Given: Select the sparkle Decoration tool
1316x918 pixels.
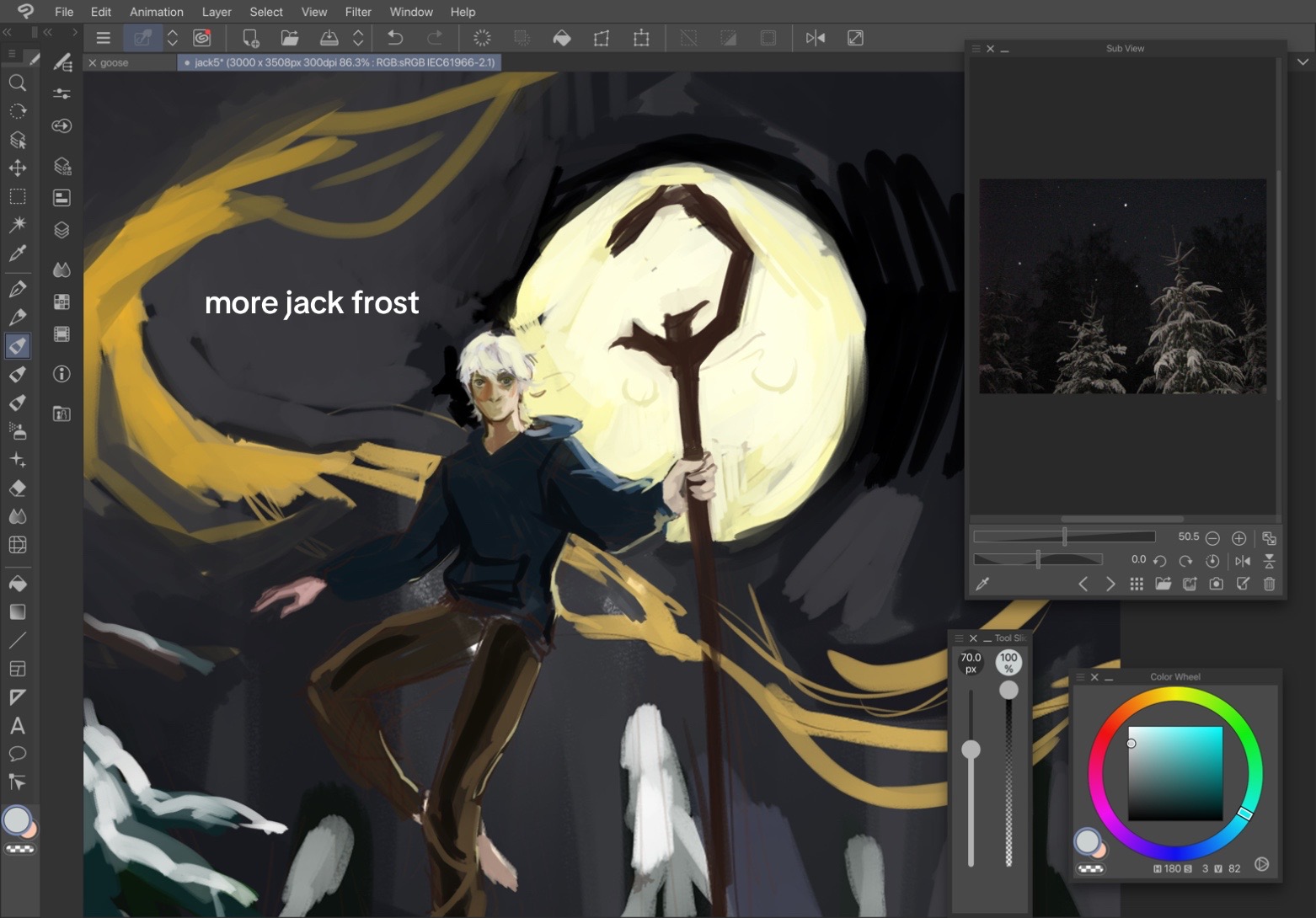Looking at the screenshot, I should pyautogui.click(x=17, y=460).
